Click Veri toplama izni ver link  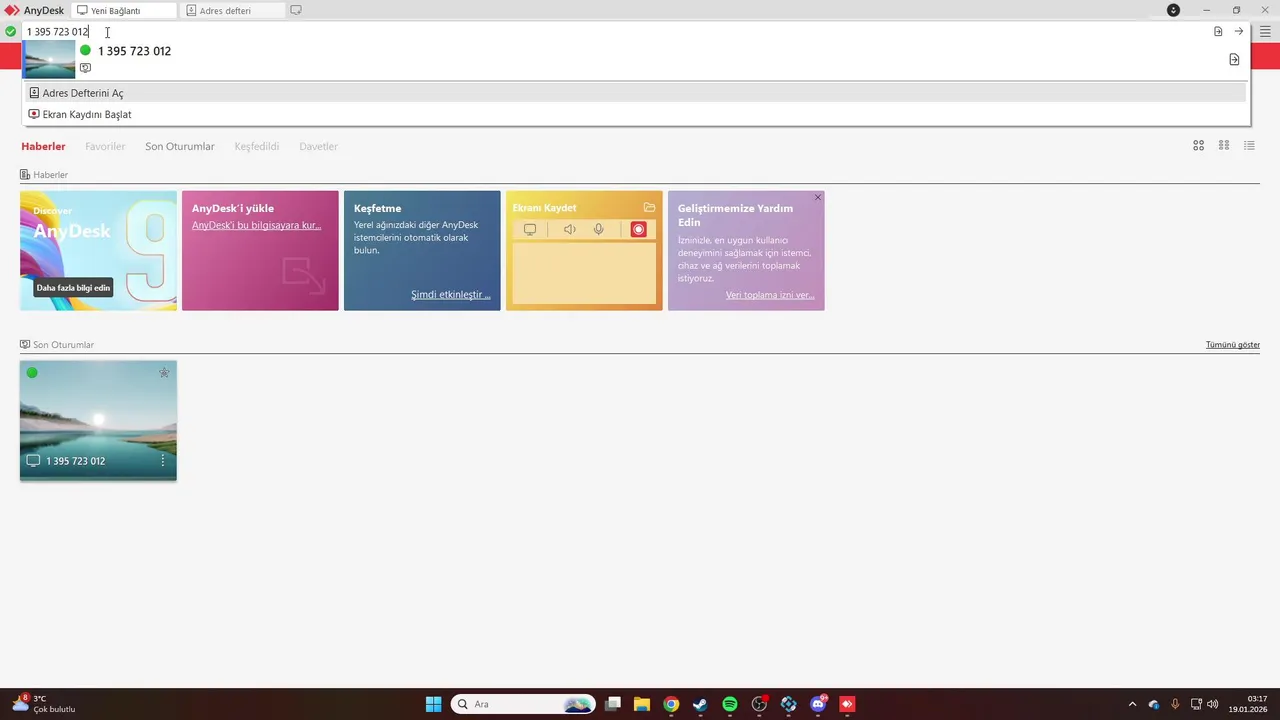click(770, 295)
